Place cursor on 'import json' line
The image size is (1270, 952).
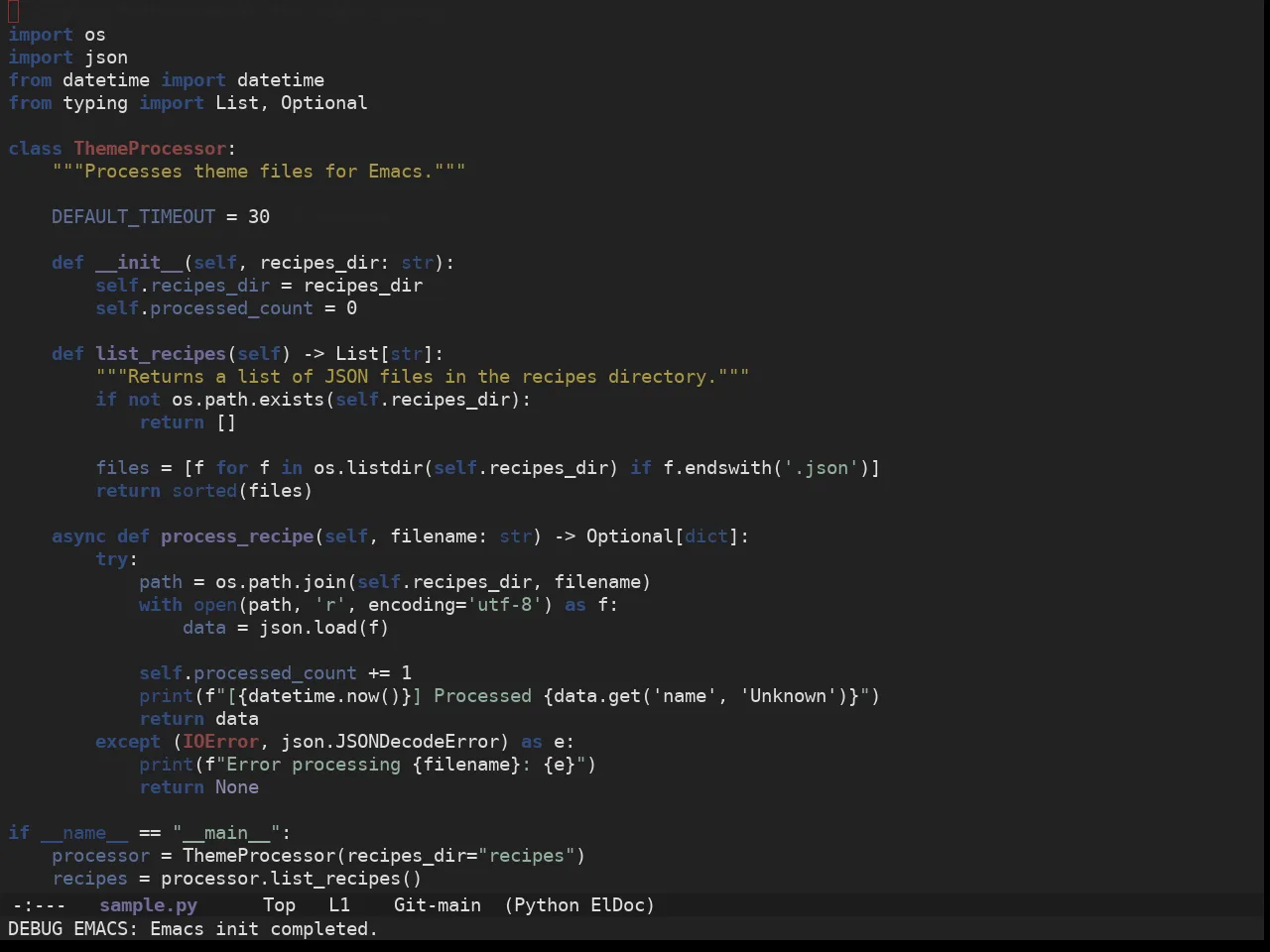67,58
